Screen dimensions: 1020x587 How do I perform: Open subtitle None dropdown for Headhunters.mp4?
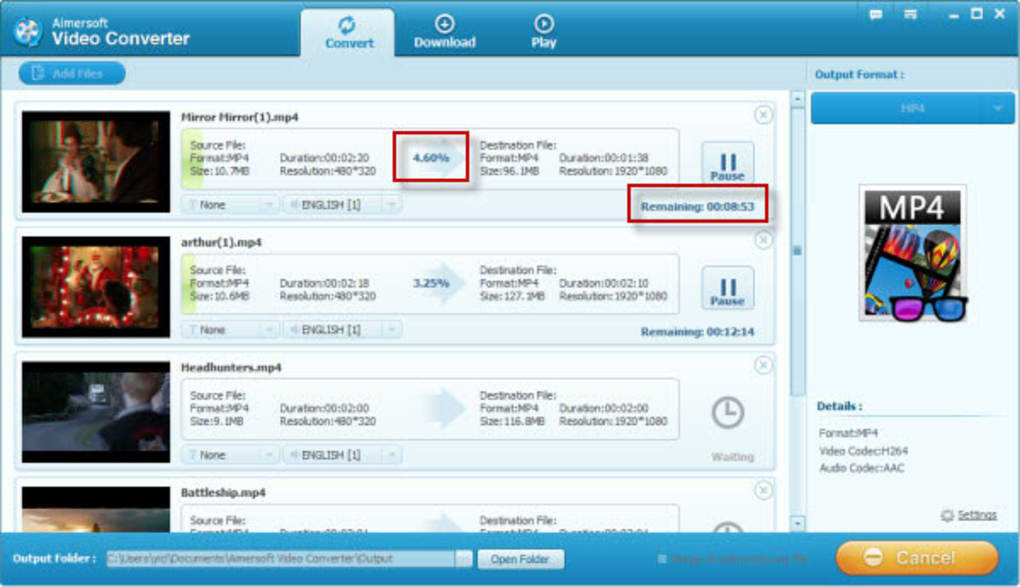pyautogui.click(x=230, y=455)
